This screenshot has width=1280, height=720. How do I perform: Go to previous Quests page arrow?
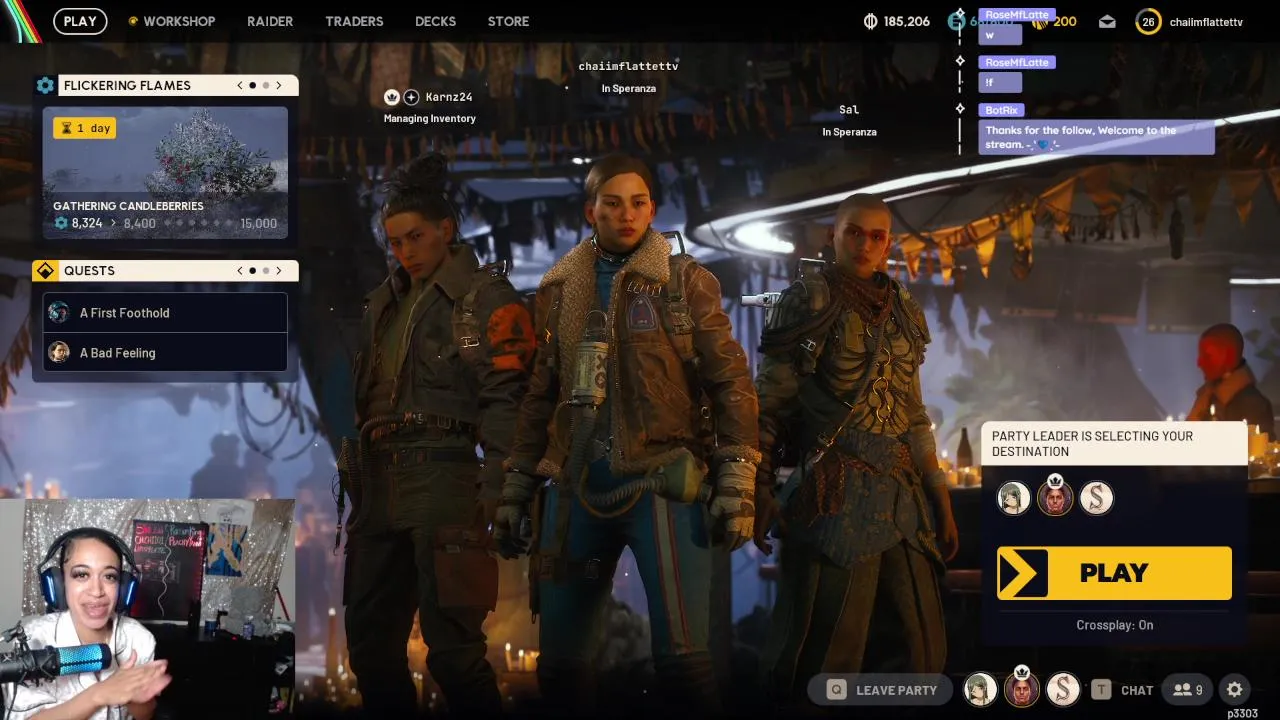click(240, 271)
